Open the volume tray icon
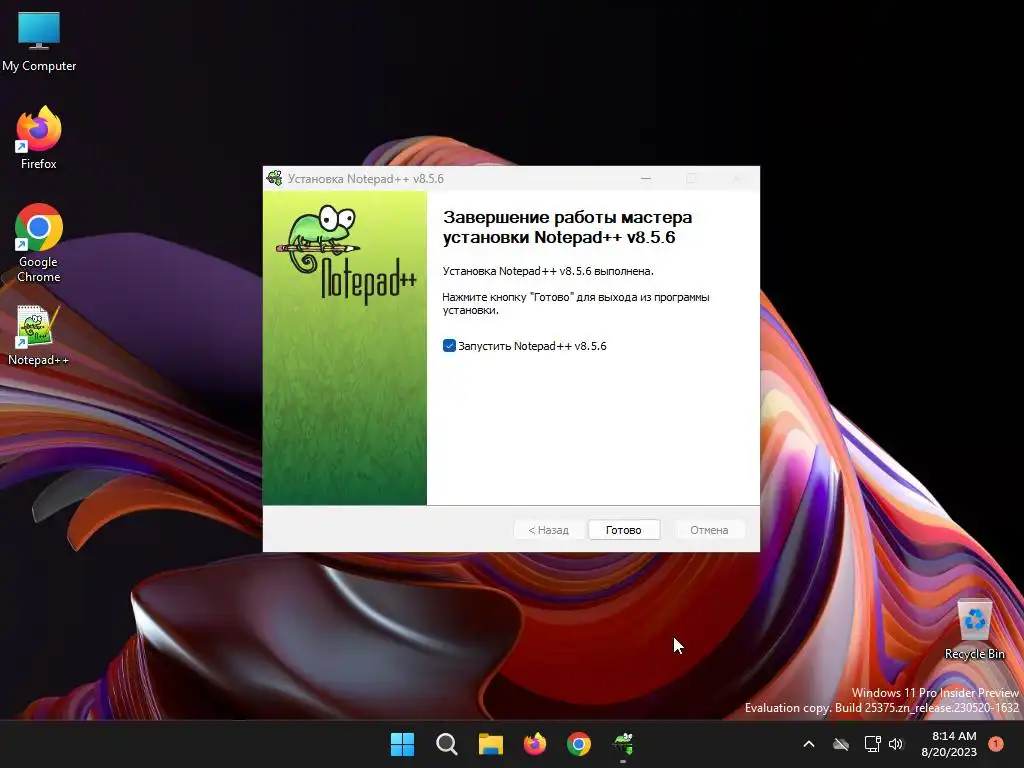The width and height of the screenshot is (1024, 768). (x=896, y=744)
